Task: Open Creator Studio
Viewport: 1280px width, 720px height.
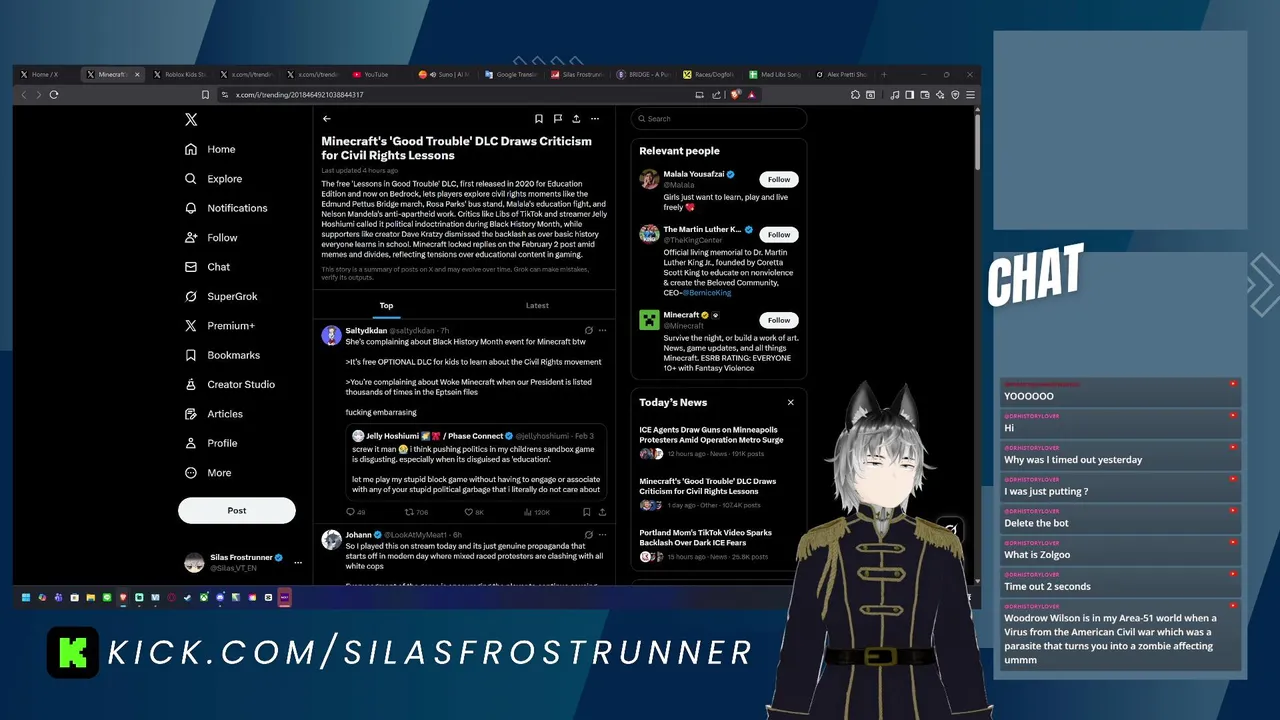Action: point(230,384)
